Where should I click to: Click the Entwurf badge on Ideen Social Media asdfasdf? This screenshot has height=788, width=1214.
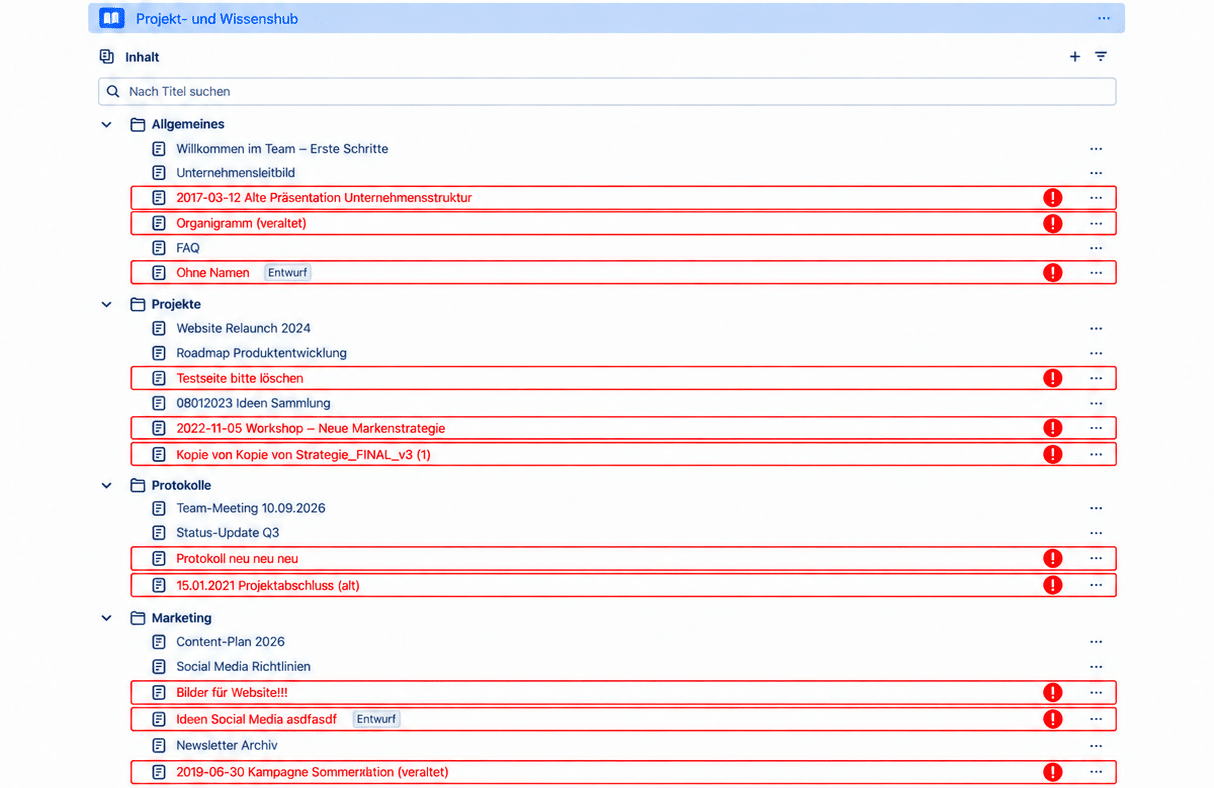coord(376,719)
